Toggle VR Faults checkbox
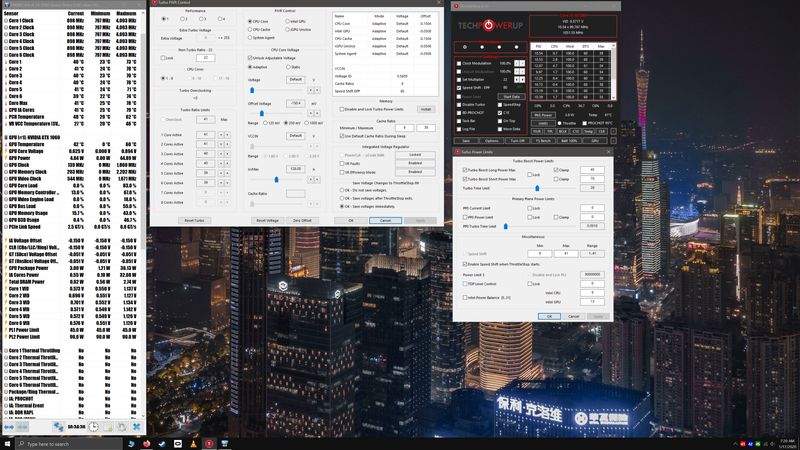Image resolution: width=800 pixels, height=450 pixels. tap(342, 164)
